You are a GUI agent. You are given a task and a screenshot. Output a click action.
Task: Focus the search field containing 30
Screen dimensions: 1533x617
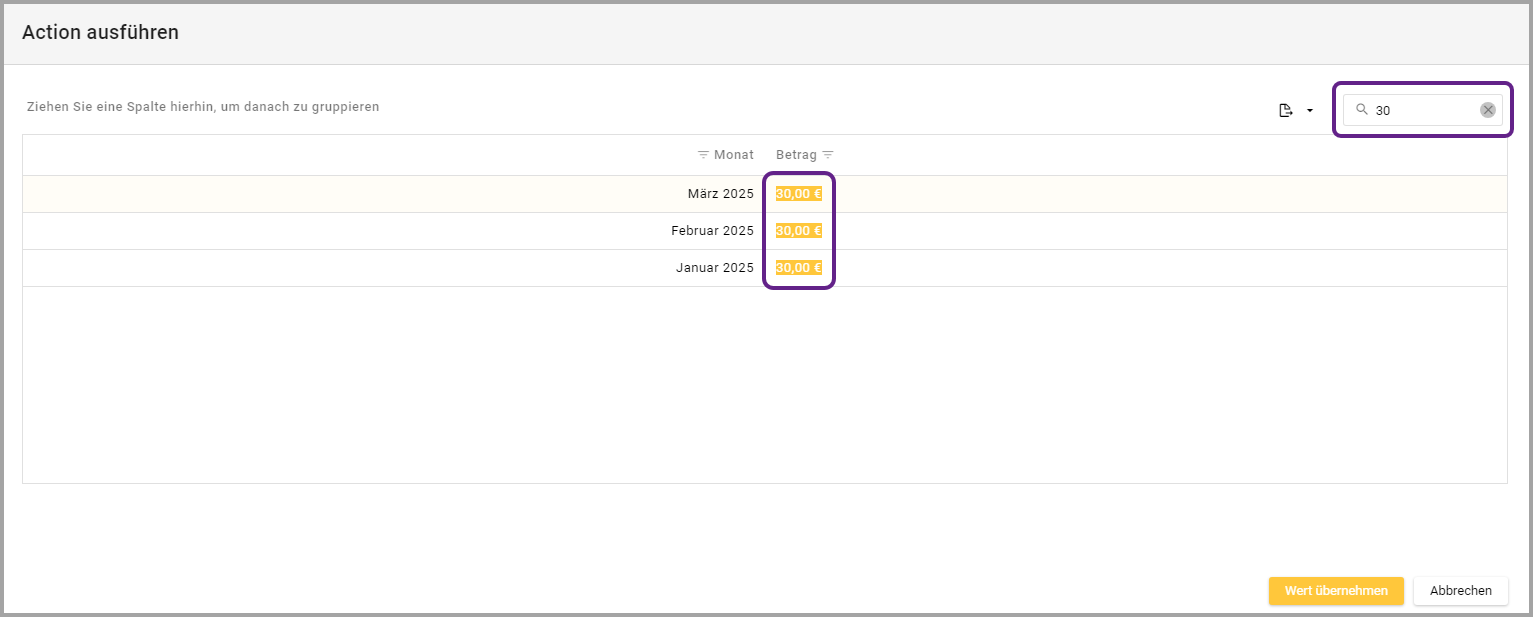(1422, 110)
